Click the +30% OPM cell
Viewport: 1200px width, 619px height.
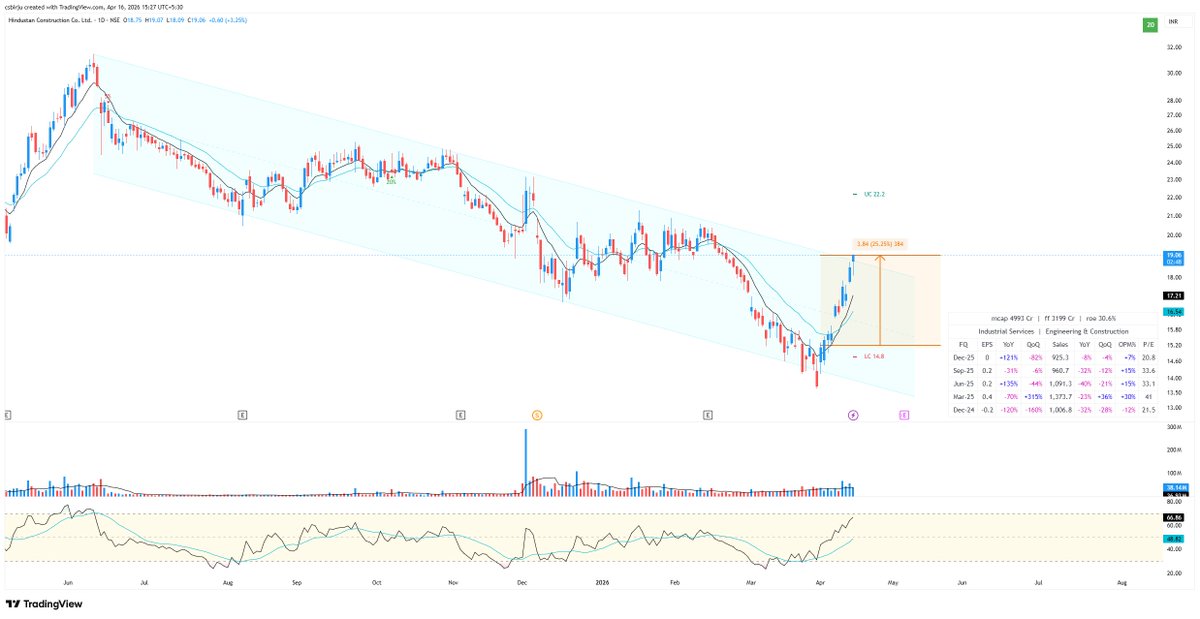1127,395
